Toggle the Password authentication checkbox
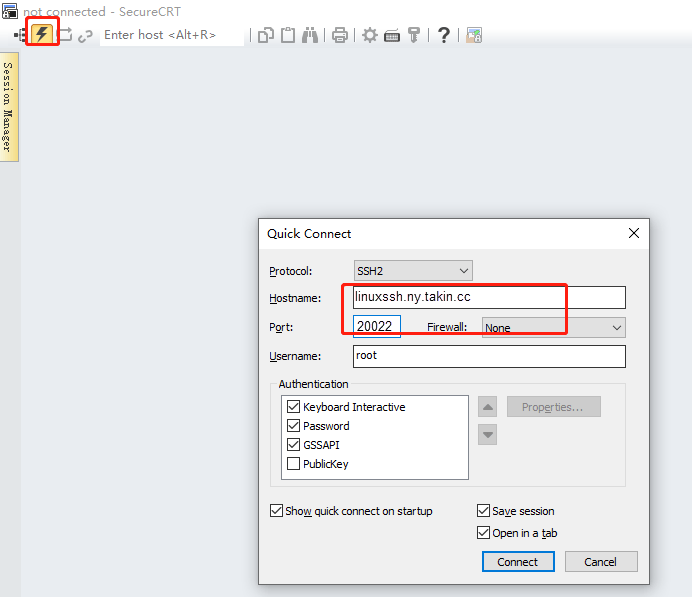Screen dimensions: 692x597 coord(293,425)
